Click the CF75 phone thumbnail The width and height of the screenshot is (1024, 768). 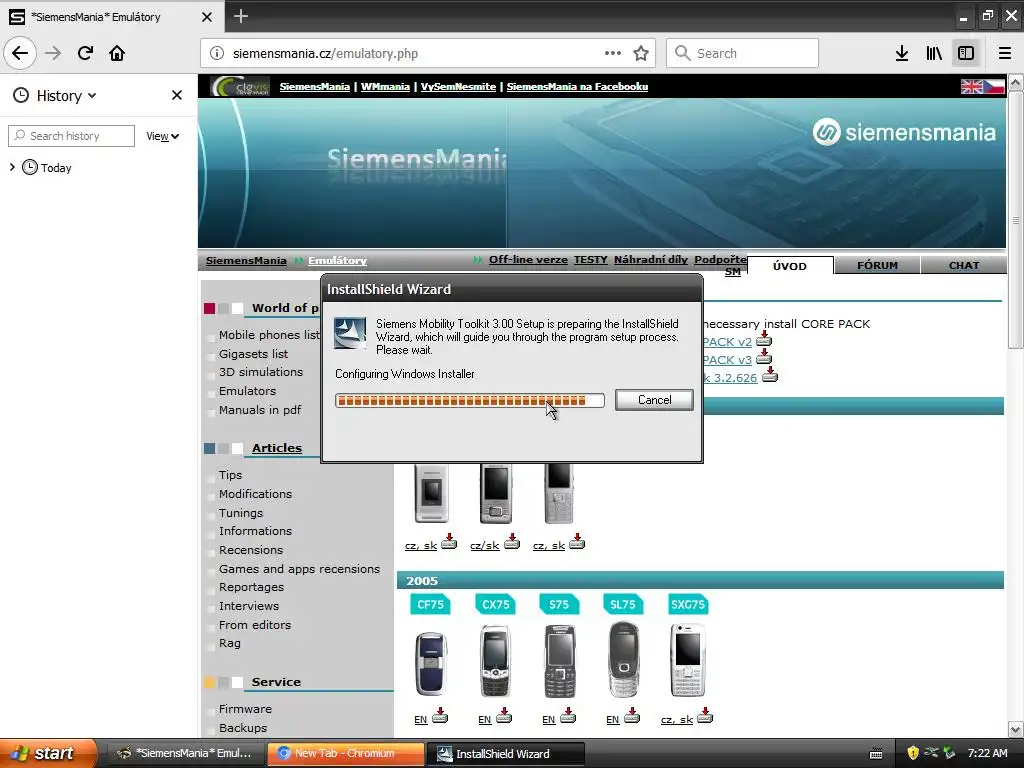(430, 664)
